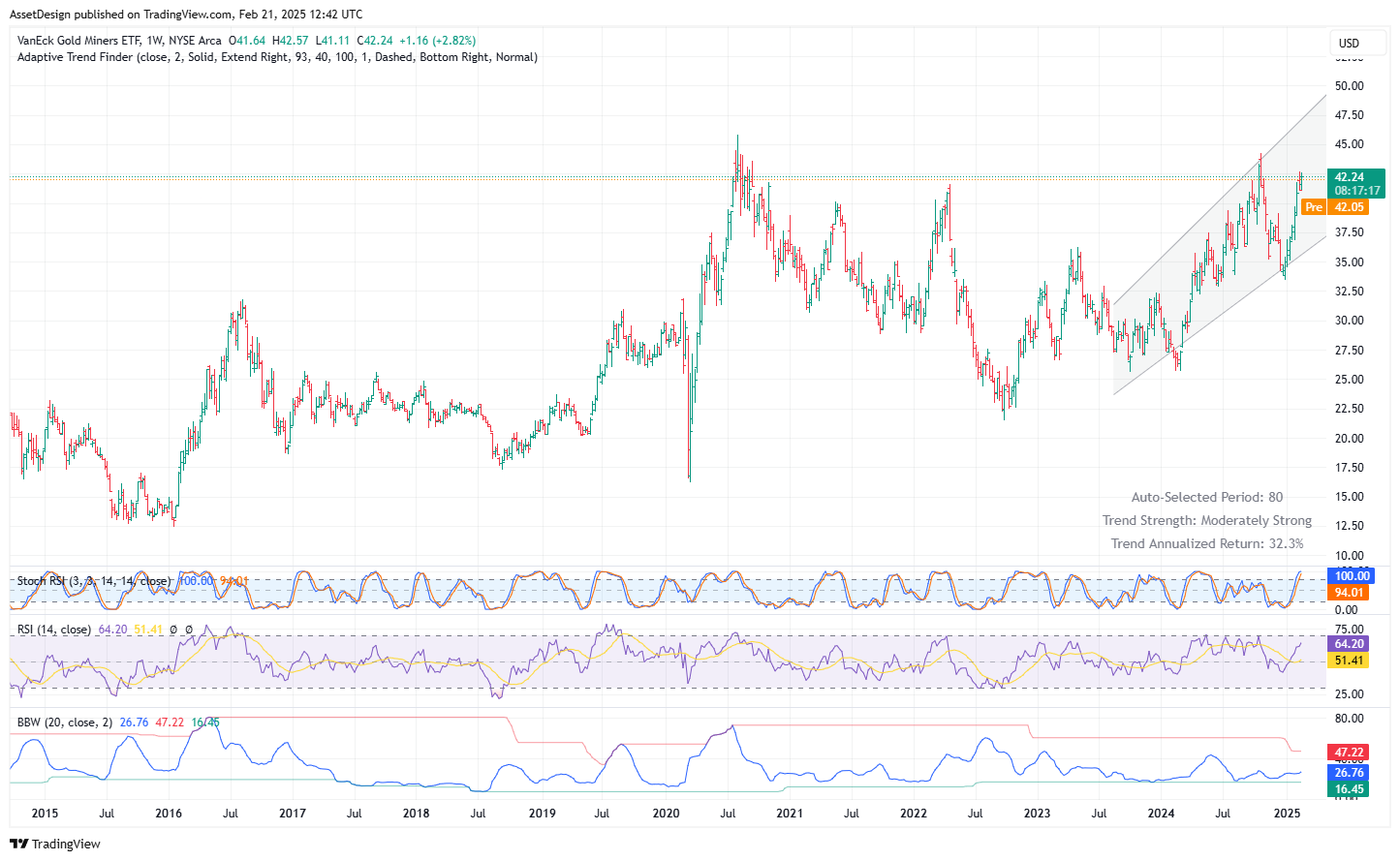
Task: Click the 2021 label on time axis
Action: pos(790,814)
